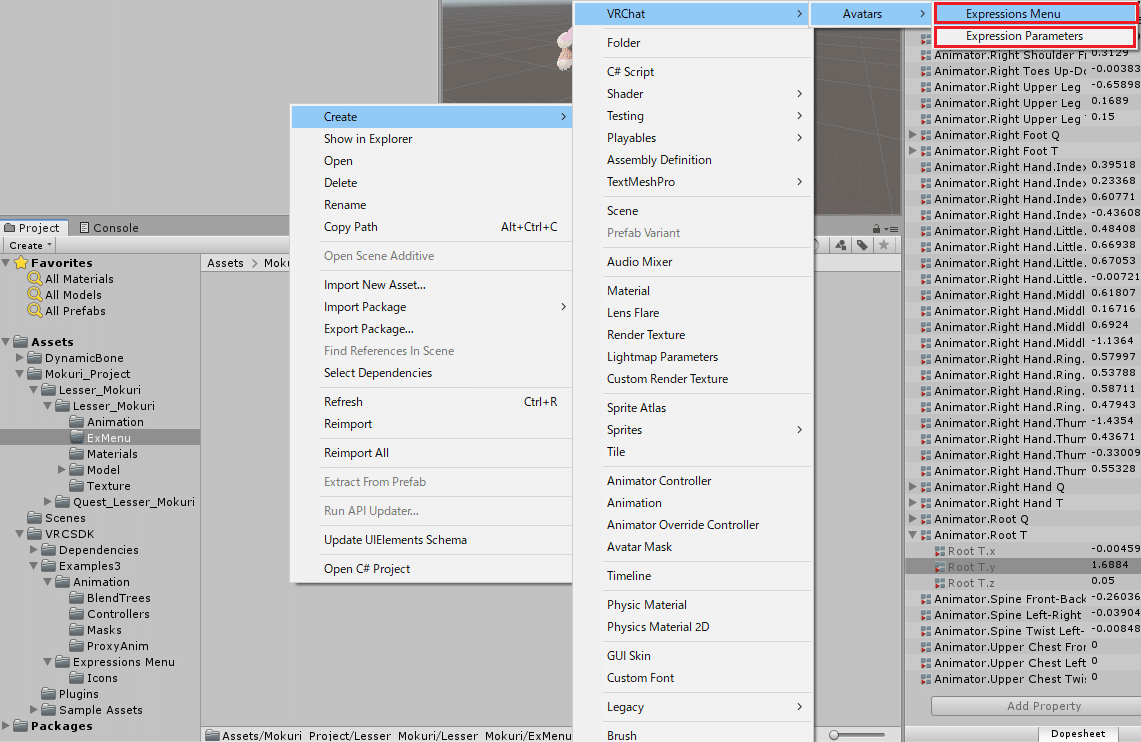Click the All Materials search icon
This screenshot has width=1141, height=742.
(x=34, y=279)
